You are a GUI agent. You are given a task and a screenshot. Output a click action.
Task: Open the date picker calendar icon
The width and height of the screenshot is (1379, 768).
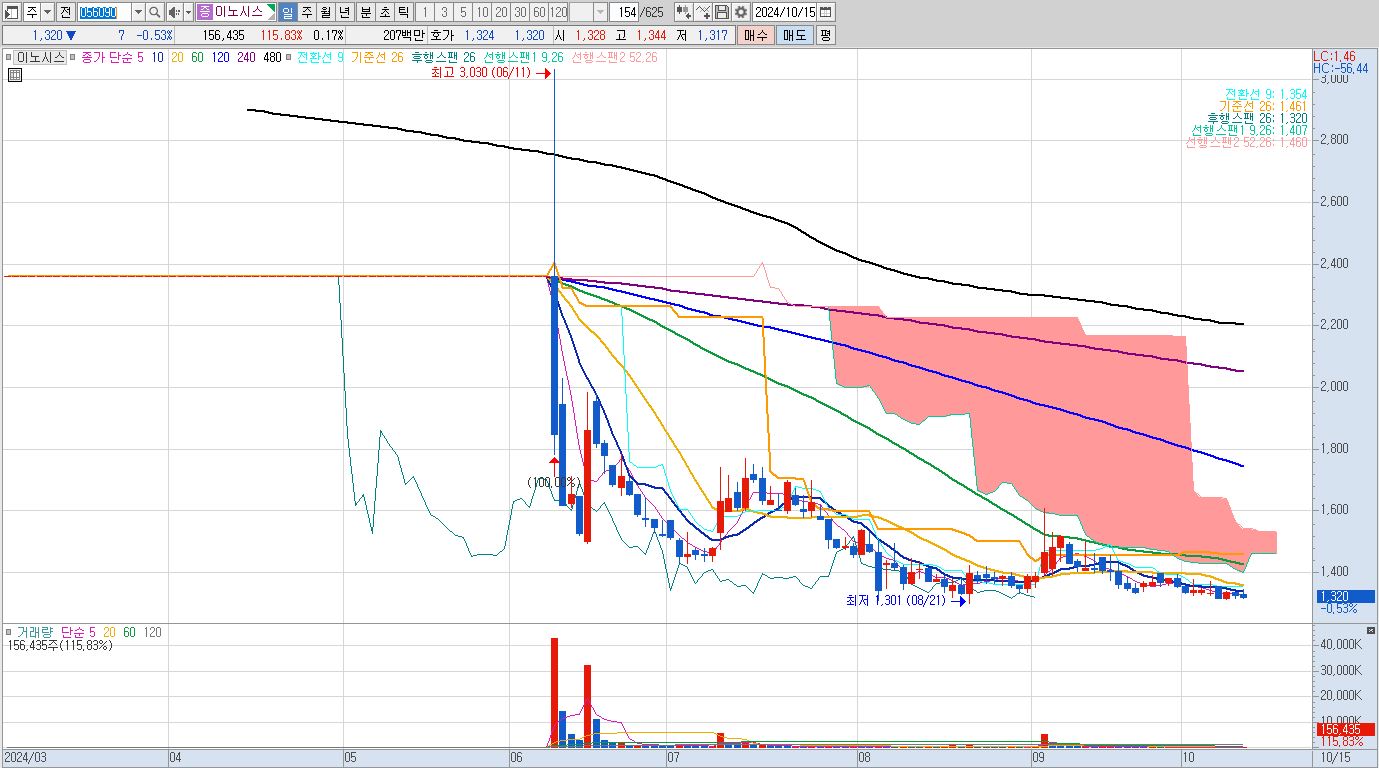point(826,12)
